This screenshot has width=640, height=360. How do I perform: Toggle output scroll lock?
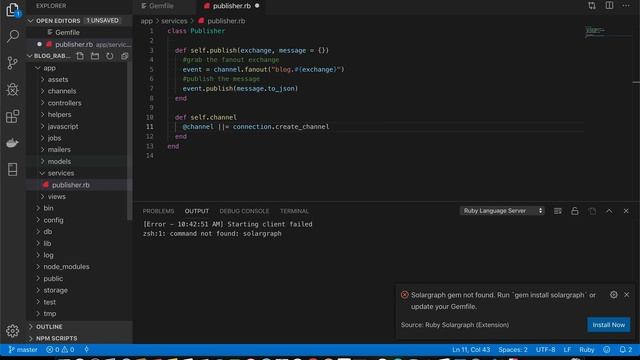(x=575, y=211)
